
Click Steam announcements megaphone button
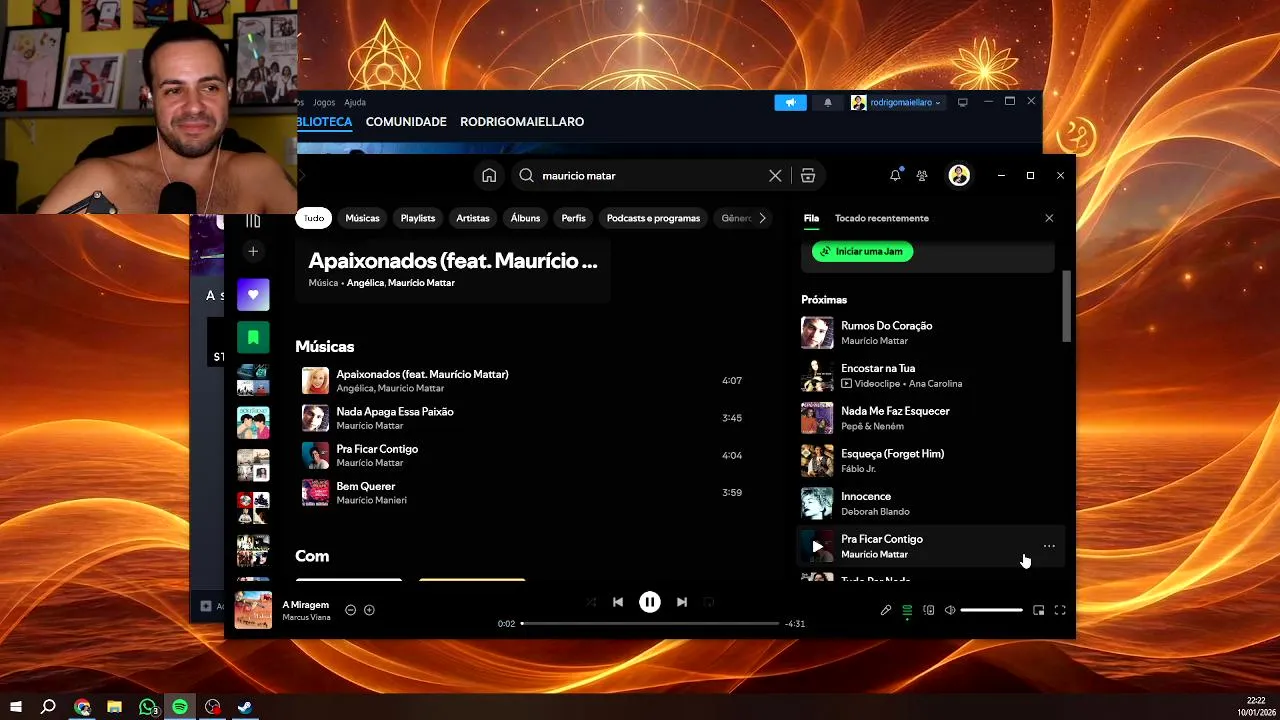pyautogui.click(x=790, y=102)
